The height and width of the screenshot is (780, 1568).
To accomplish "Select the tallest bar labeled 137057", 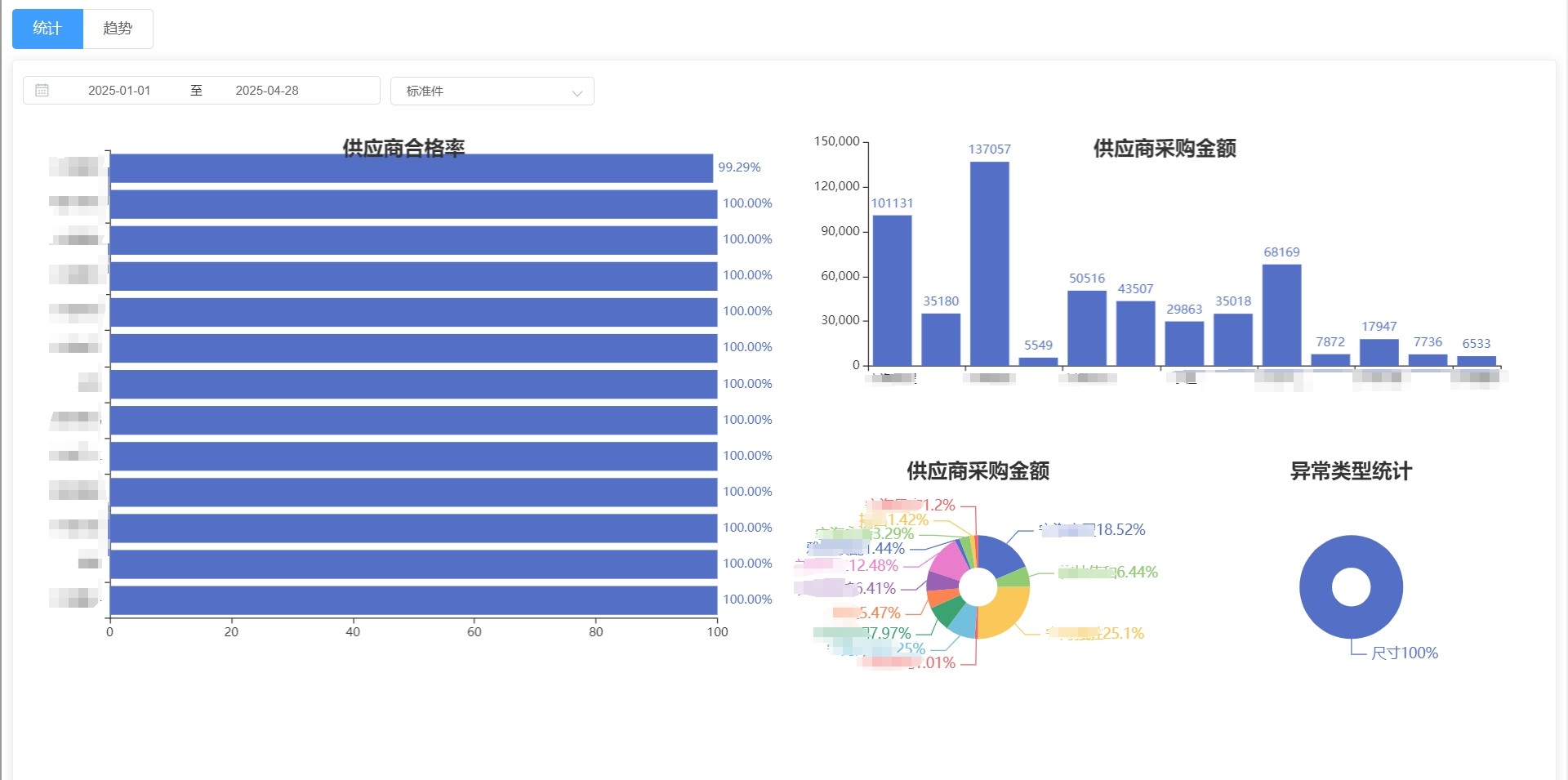I will (x=989, y=261).
